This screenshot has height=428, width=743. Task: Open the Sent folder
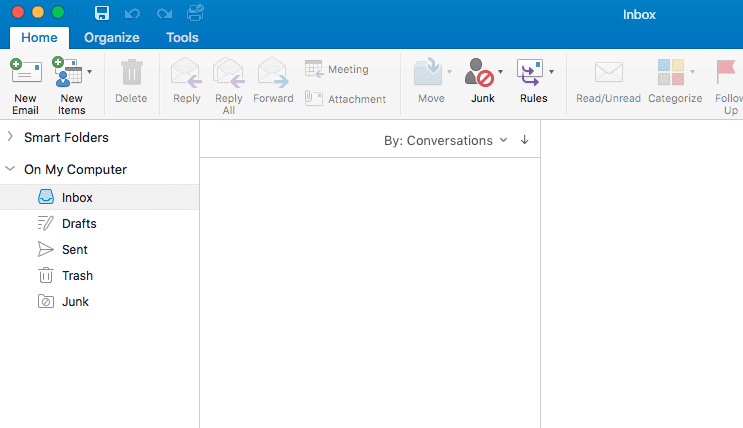pyautogui.click(x=100, y=249)
